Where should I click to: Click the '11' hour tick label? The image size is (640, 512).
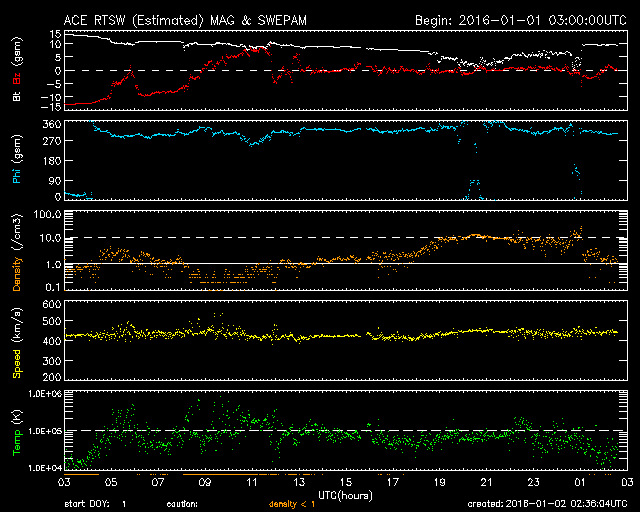tap(252, 482)
